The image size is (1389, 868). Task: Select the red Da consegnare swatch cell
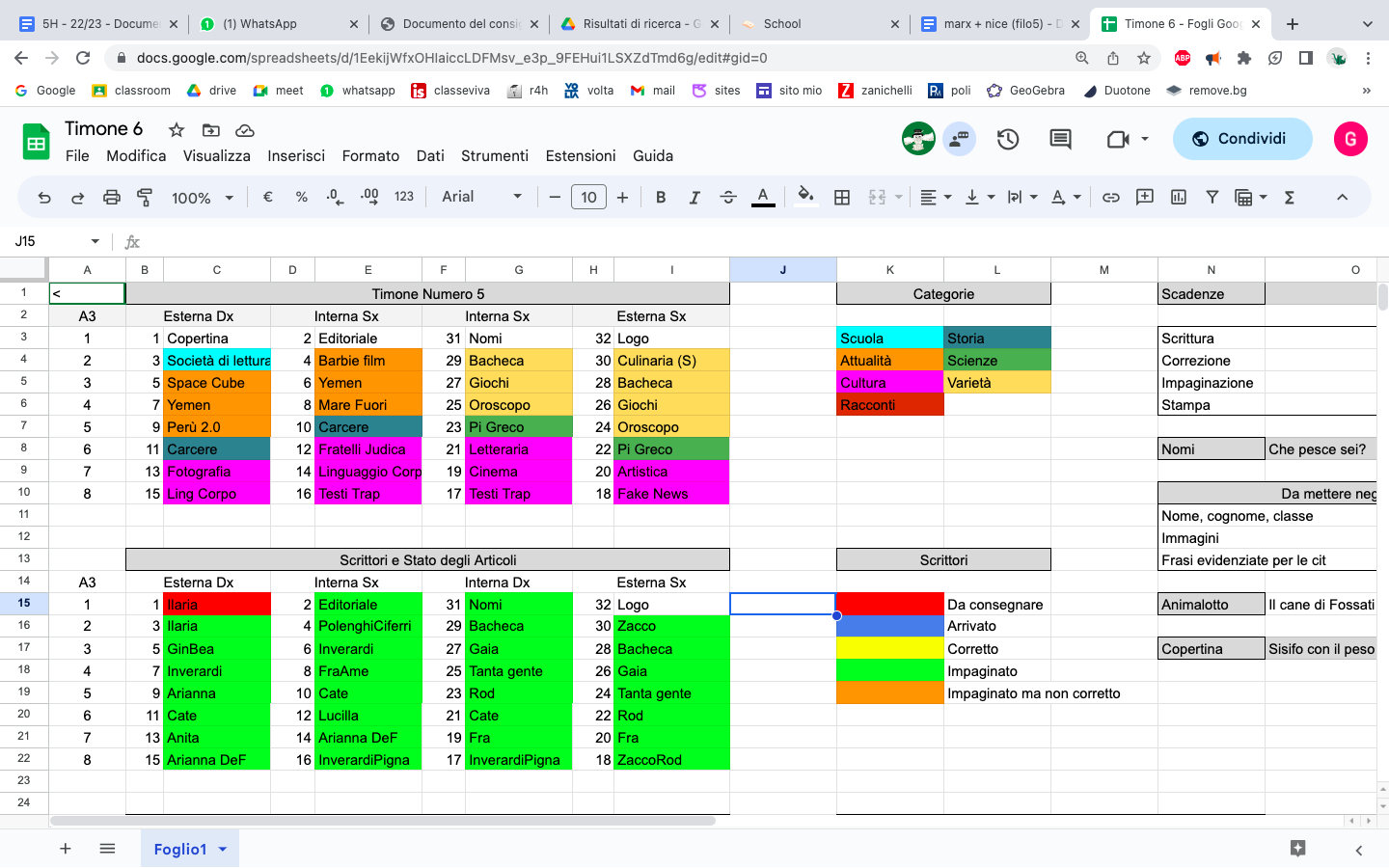[890, 604]
